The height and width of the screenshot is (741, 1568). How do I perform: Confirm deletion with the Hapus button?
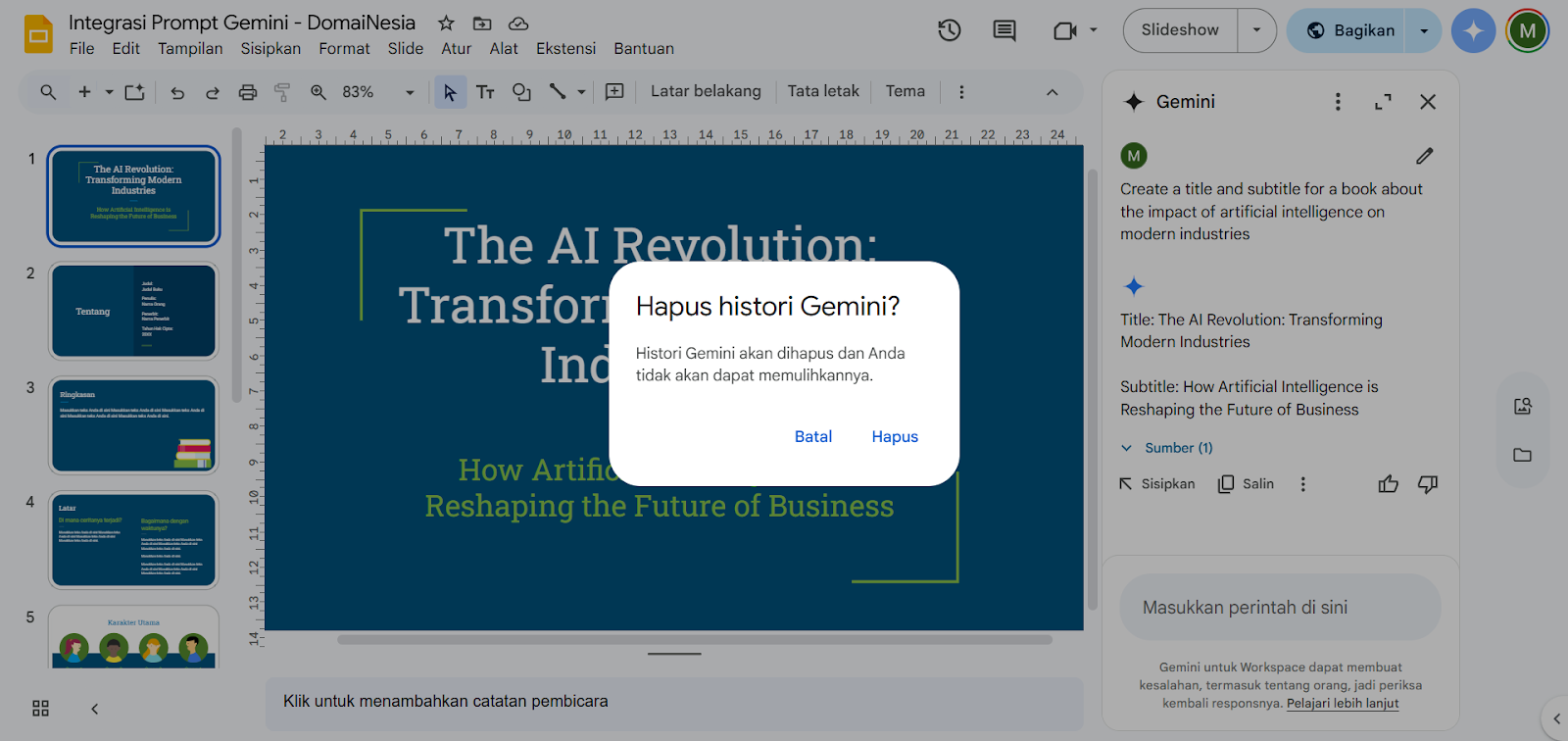coord(894,437)
